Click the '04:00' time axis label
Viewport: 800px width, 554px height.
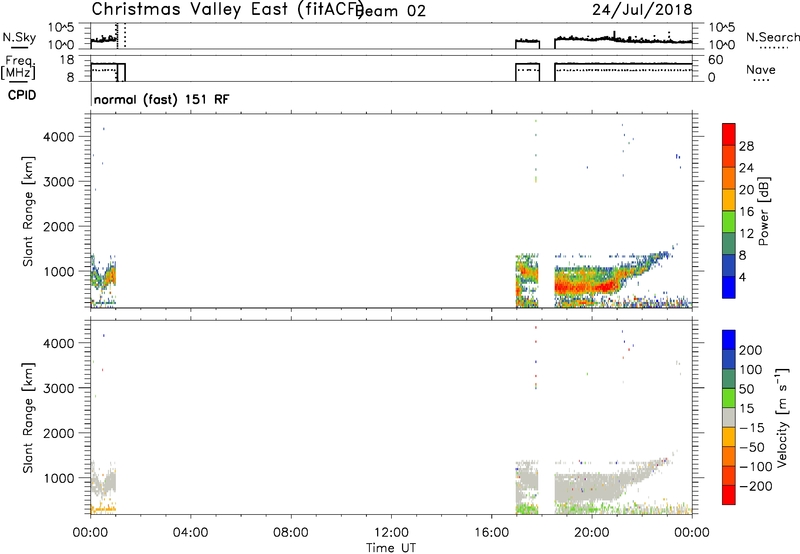(x=190, y=533)
